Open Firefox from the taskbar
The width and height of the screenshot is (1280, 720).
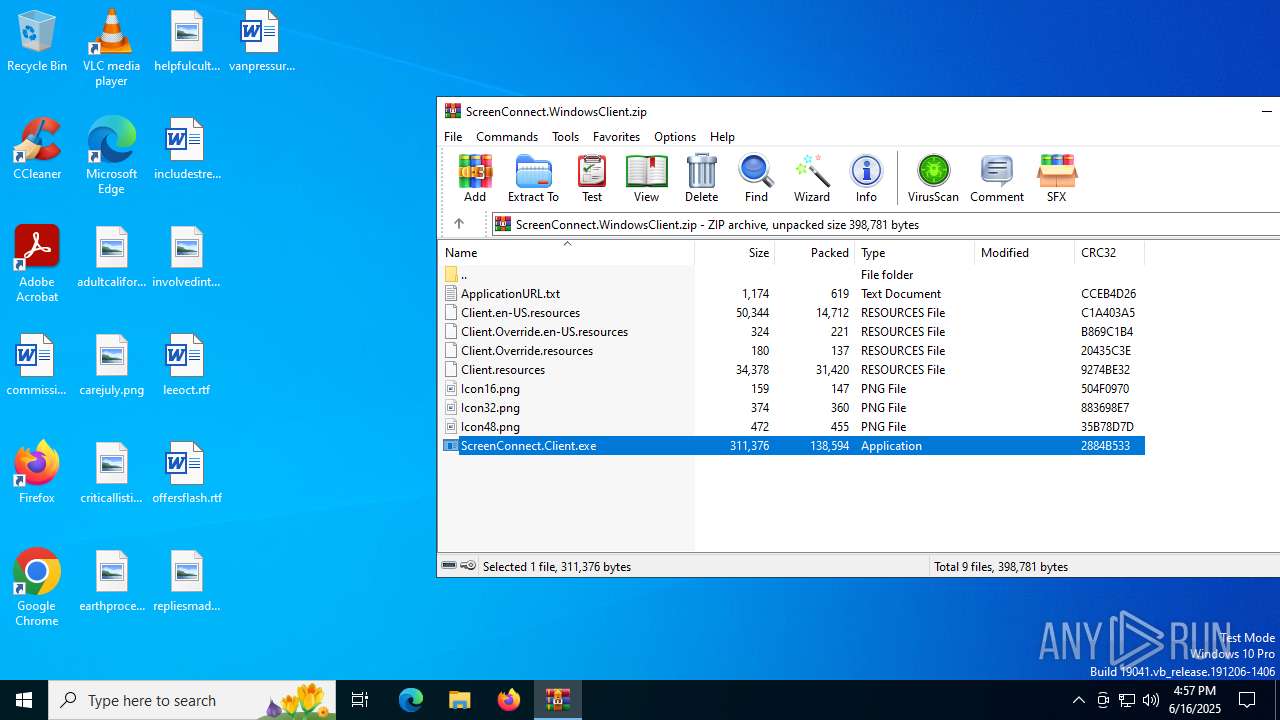508,700
